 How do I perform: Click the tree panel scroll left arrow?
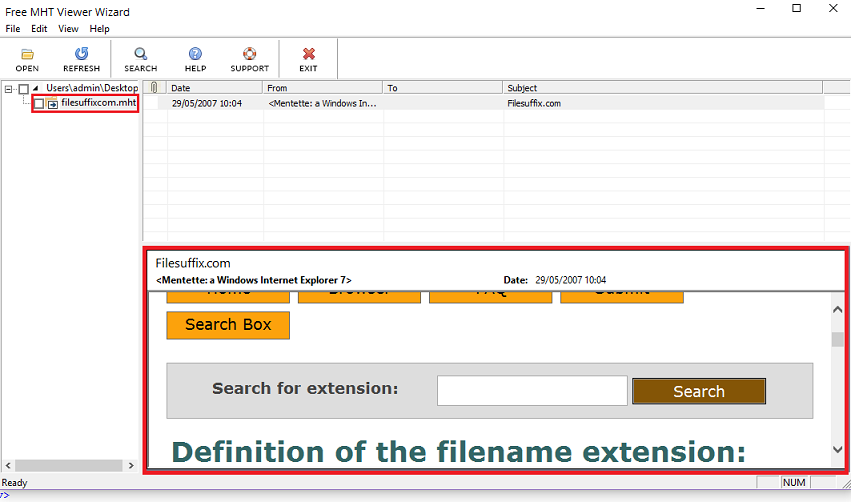(x=8, y=466)
